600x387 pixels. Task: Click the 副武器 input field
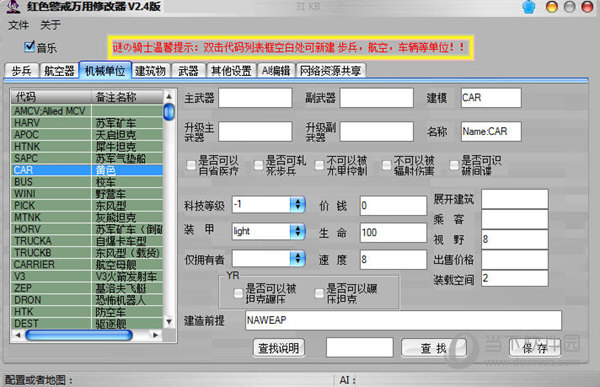377,98
